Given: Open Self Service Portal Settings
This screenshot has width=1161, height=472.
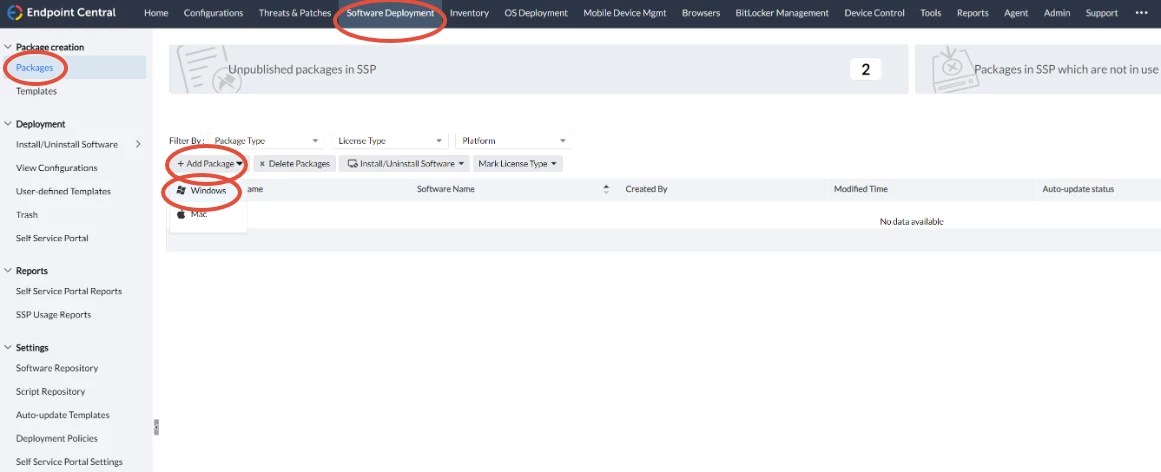Looking at the screenshot, I should (69, 462).
